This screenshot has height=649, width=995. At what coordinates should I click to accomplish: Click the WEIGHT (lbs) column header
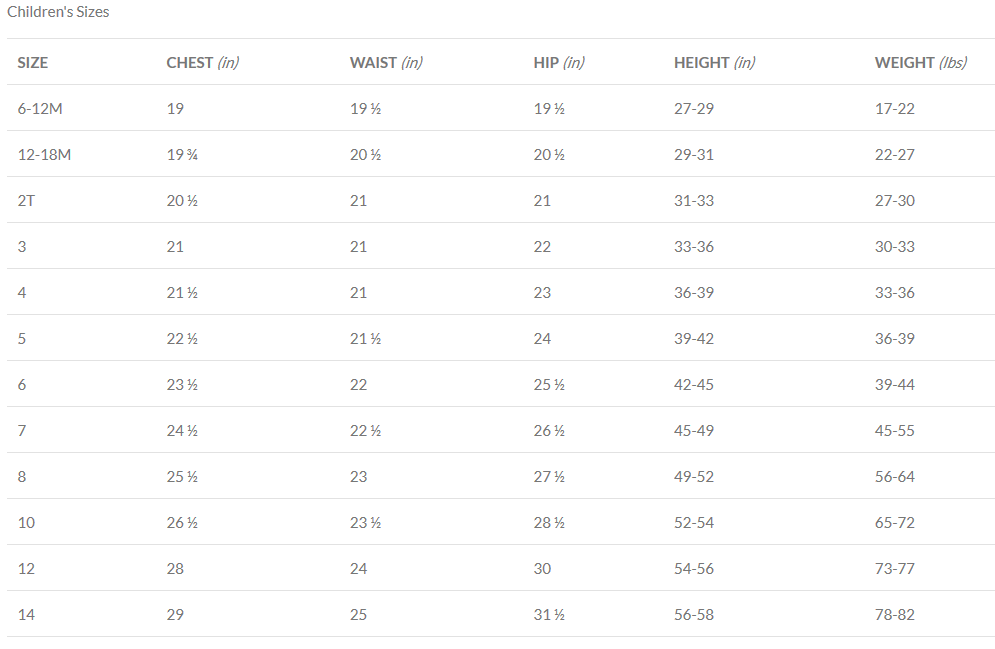(920, 62)
